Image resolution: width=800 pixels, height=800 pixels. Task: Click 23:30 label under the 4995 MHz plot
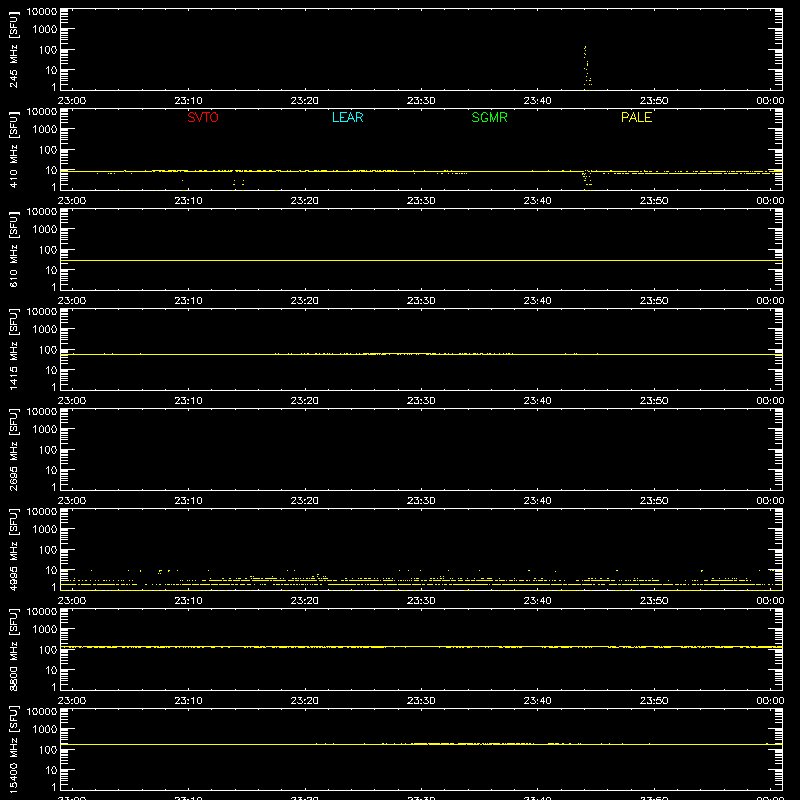[x=421, y=601]
